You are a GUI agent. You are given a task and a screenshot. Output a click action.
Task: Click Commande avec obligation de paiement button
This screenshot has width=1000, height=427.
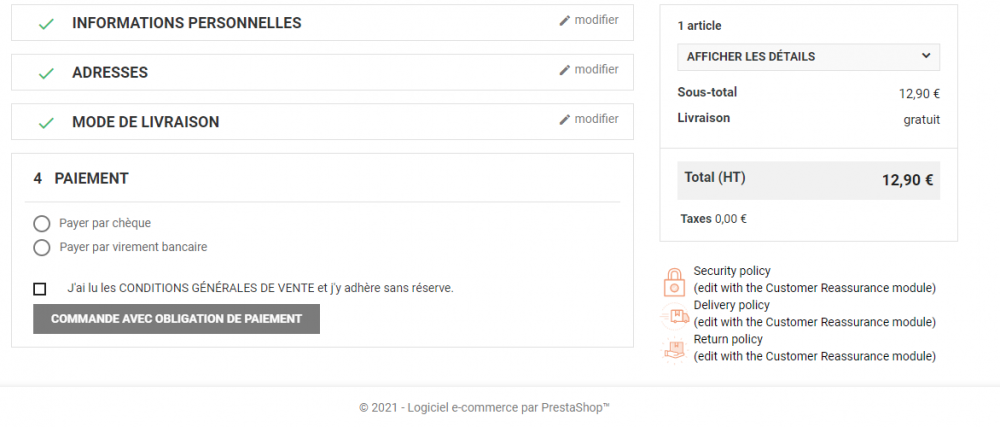(176, 319)
